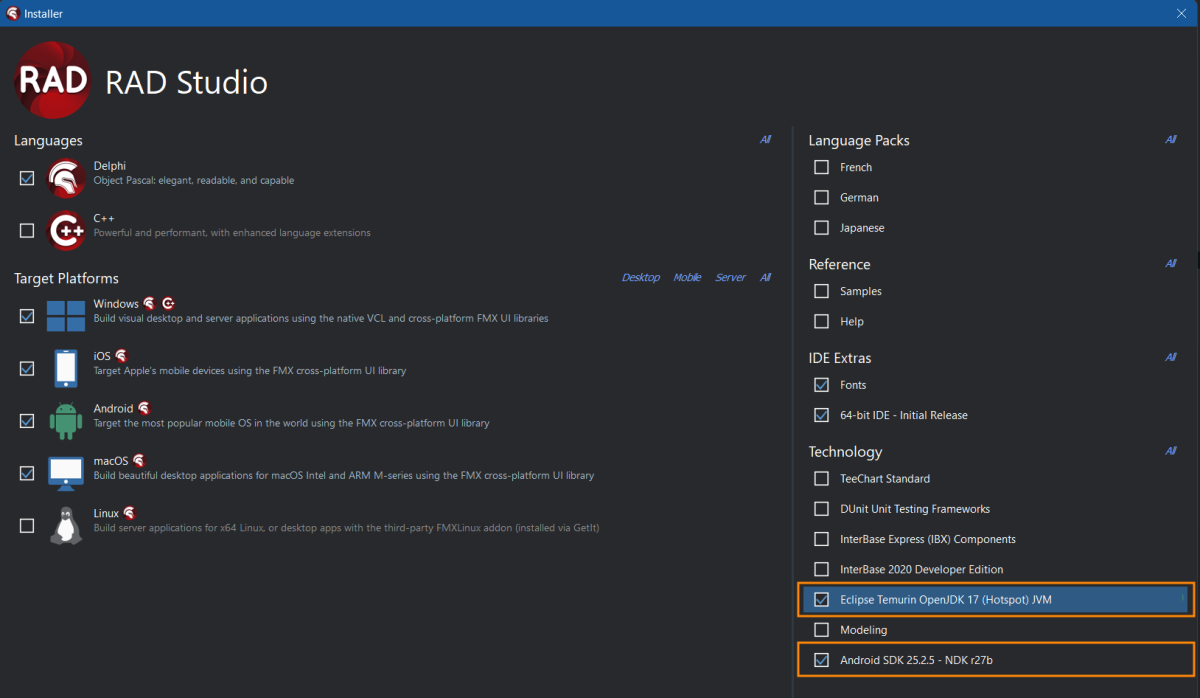1200x698 pixels.
Task: Enable the C++ language checkbox
Action: (x=27, y=231)
